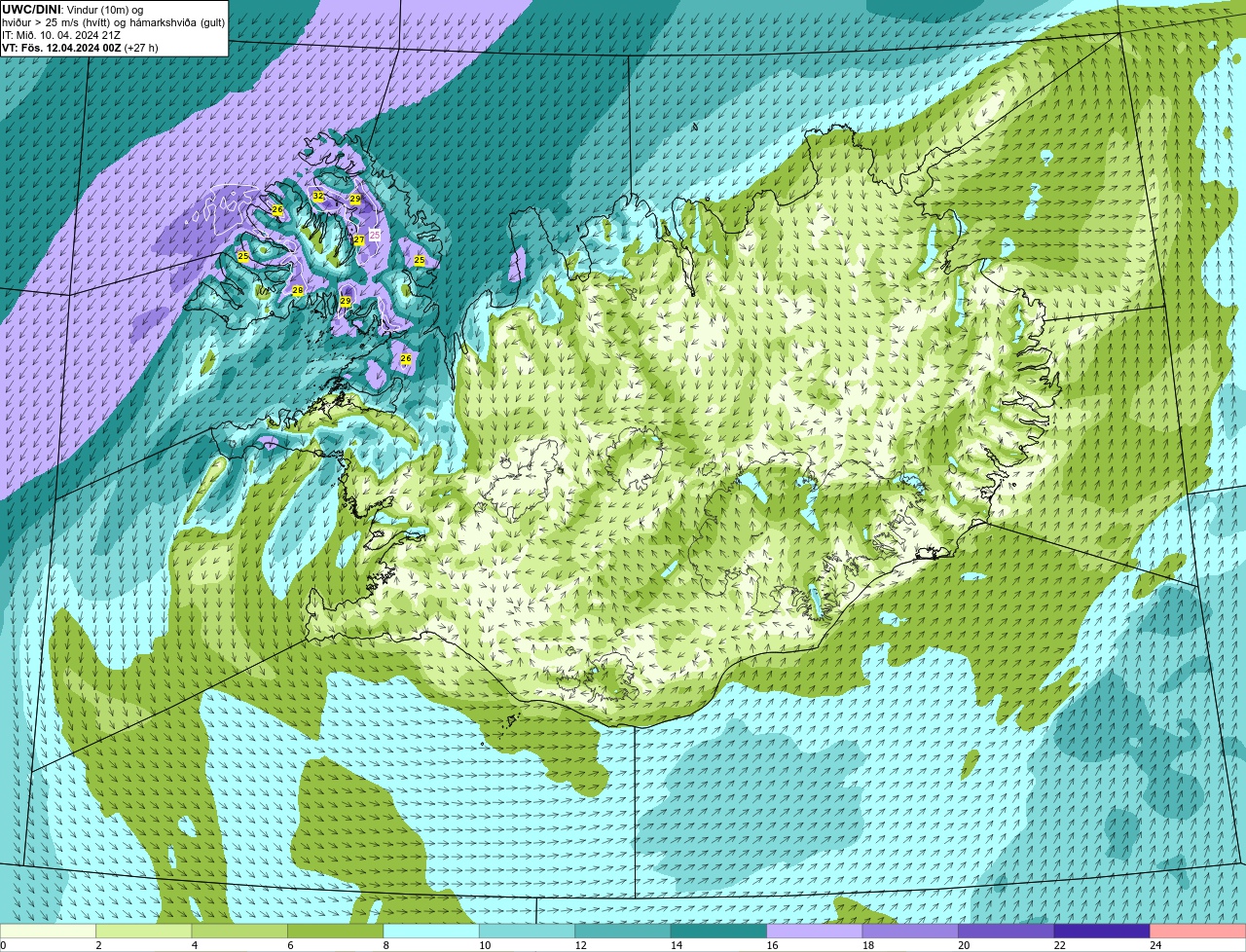
Task: Click the legend scale label "18"
Action: (867, 945)
